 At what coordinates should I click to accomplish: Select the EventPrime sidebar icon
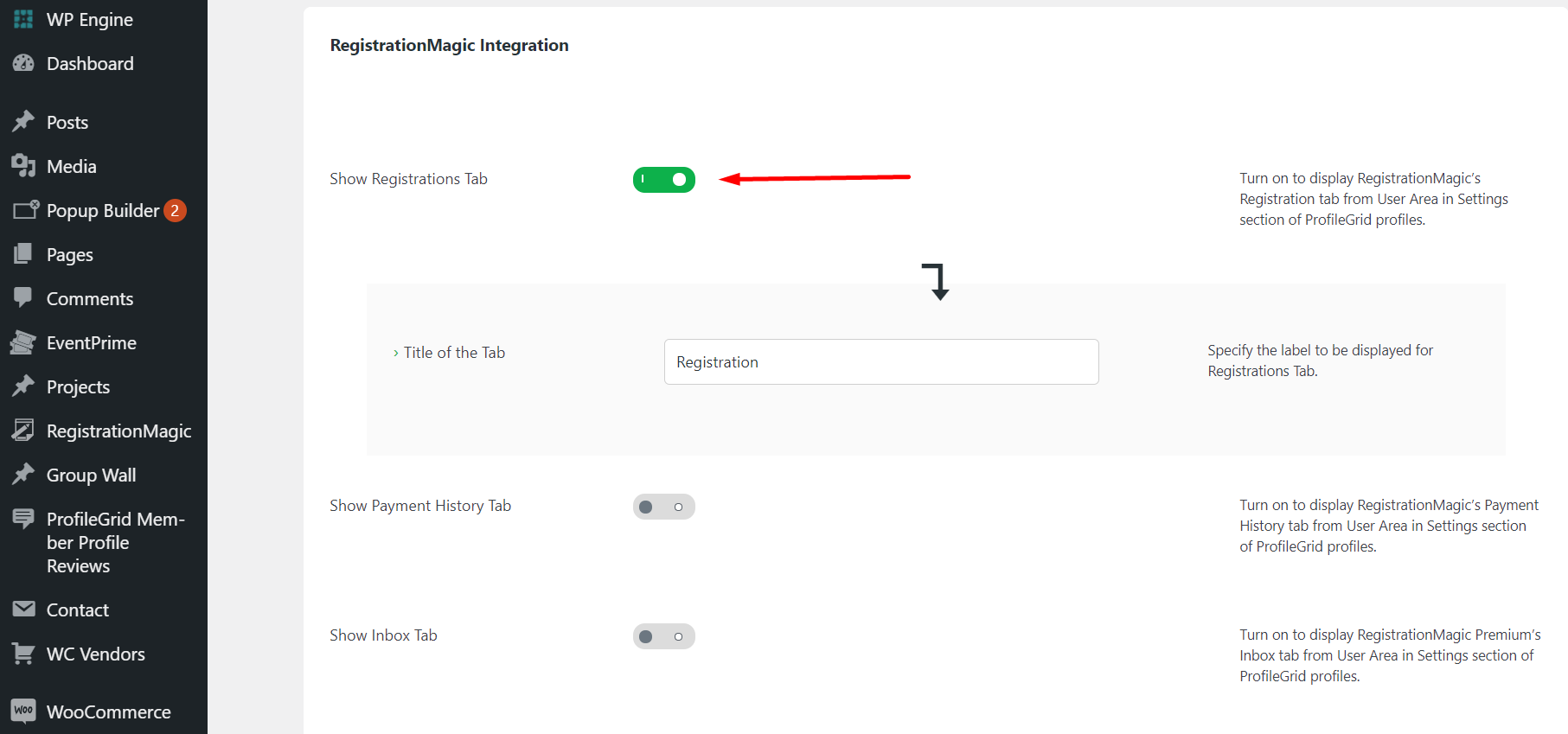click(23, 342)
